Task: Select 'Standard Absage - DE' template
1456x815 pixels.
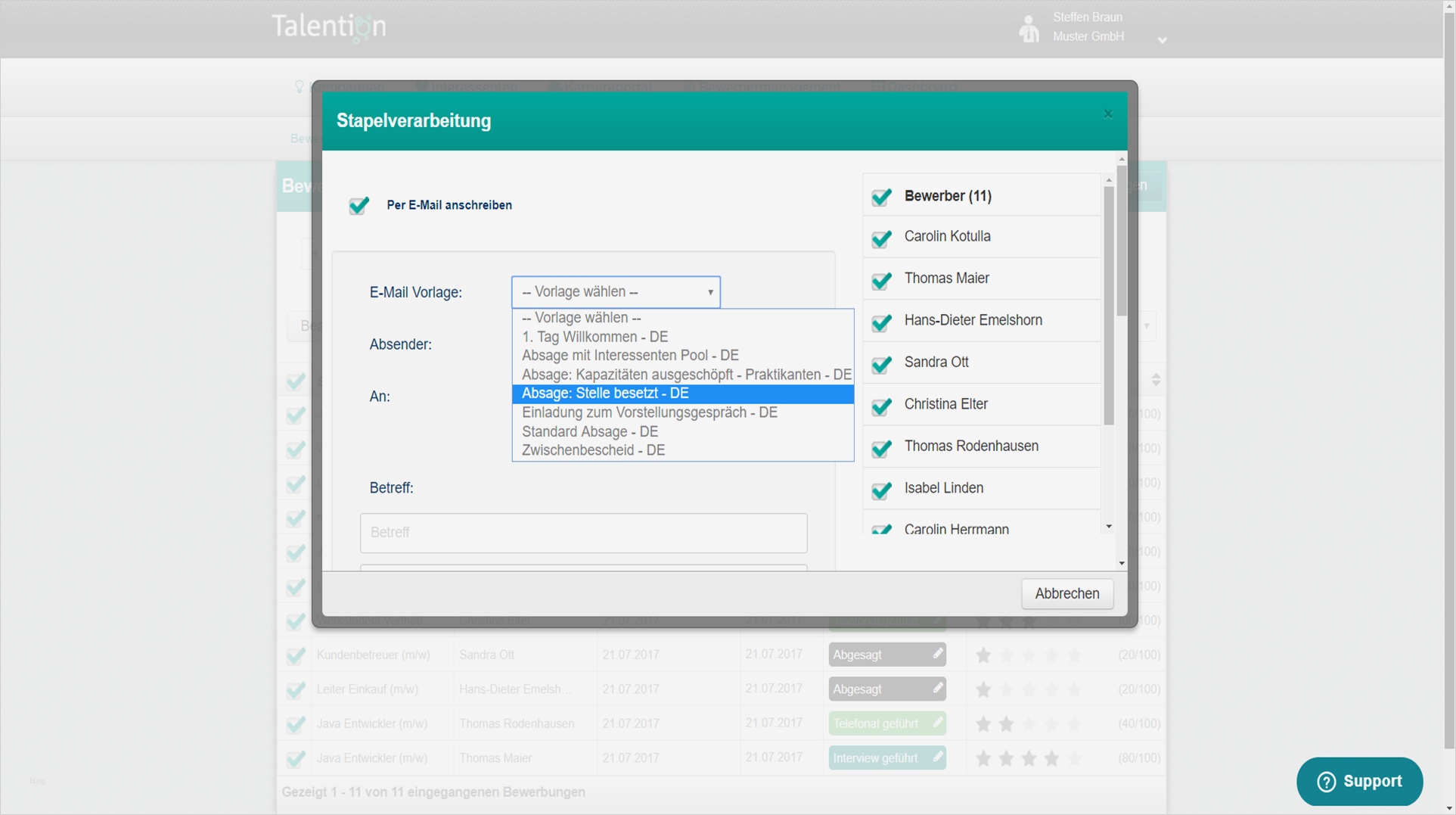Action: (682, 431)
